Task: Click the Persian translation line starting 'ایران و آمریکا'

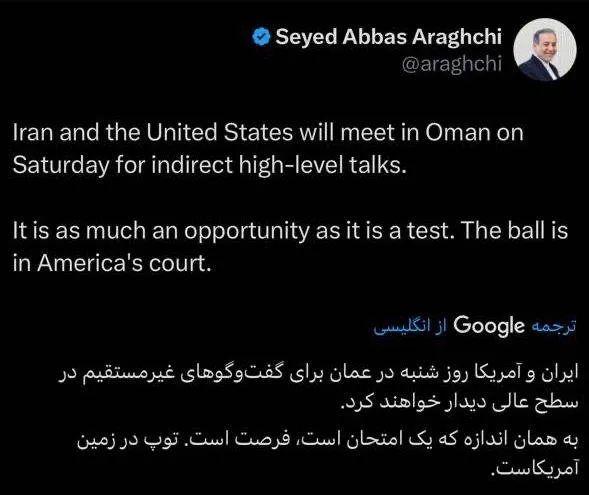Action: pos(318,374)
